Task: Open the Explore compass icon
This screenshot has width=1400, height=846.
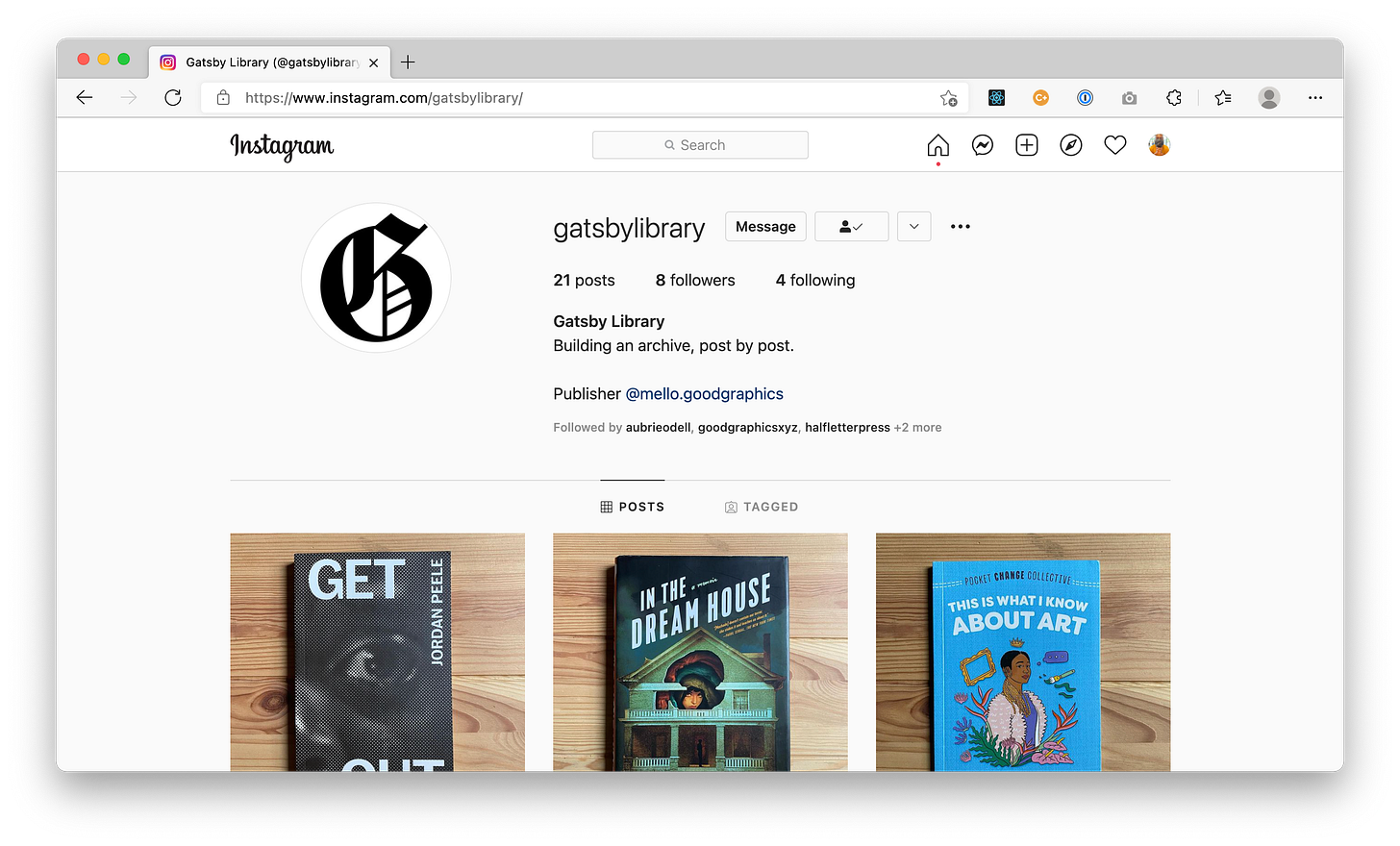Action: point(1070,145)
